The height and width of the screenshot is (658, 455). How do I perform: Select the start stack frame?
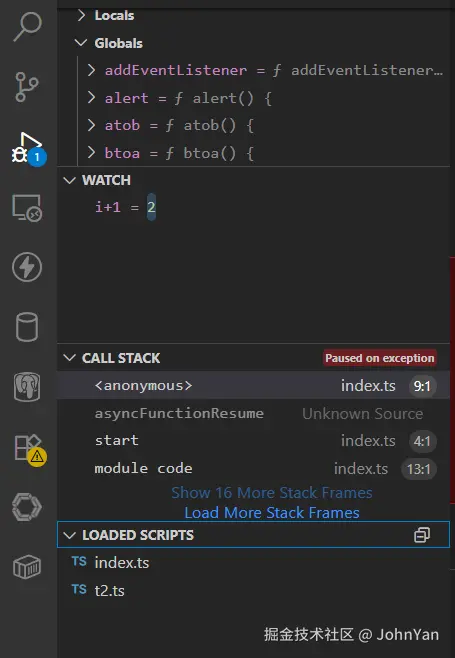click(254, 441)
